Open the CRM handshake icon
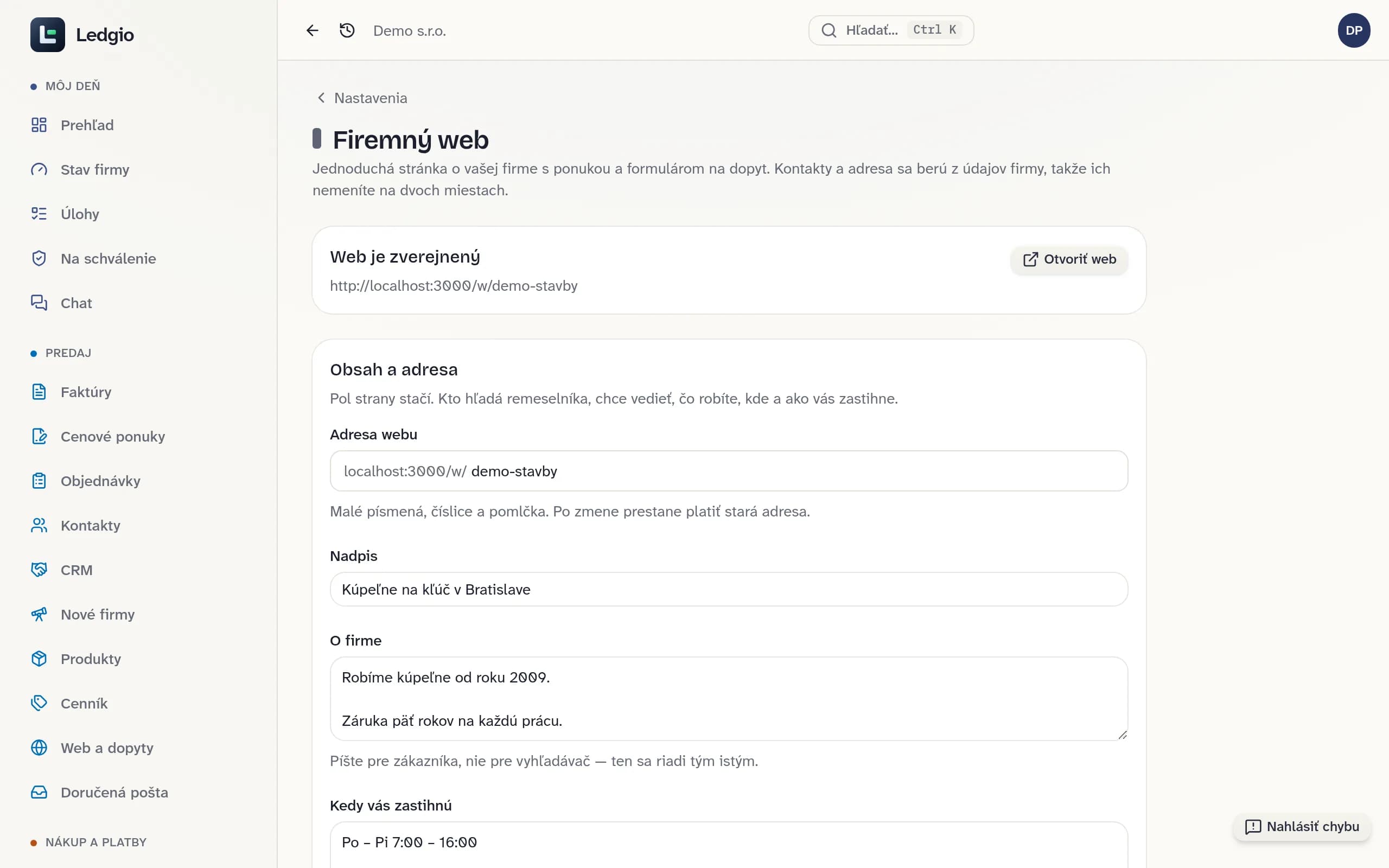 coord(39,570)
